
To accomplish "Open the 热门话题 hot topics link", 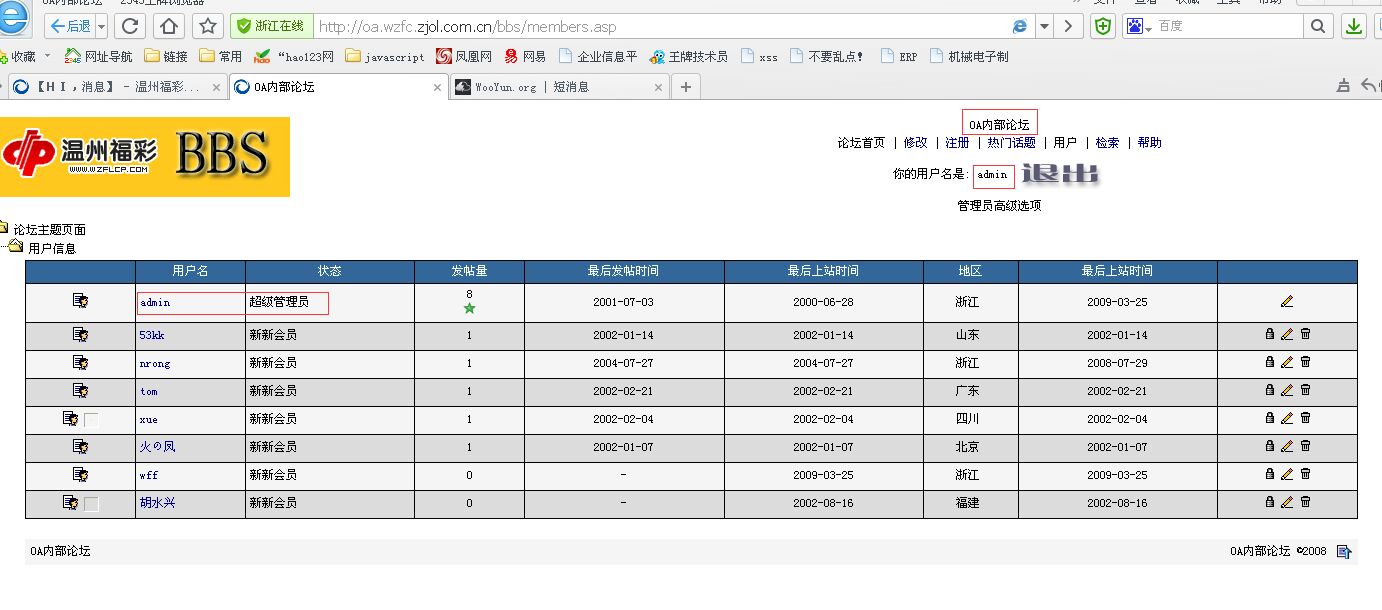I will (1011, 143).
